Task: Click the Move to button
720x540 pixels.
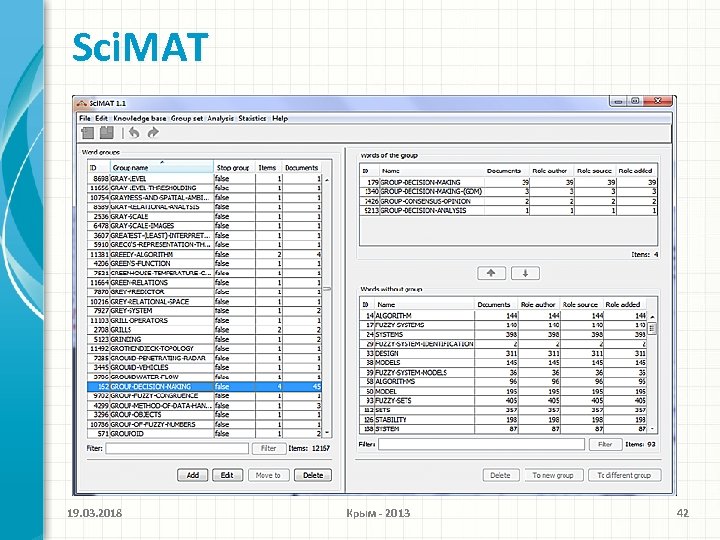Action: point(268,475)
